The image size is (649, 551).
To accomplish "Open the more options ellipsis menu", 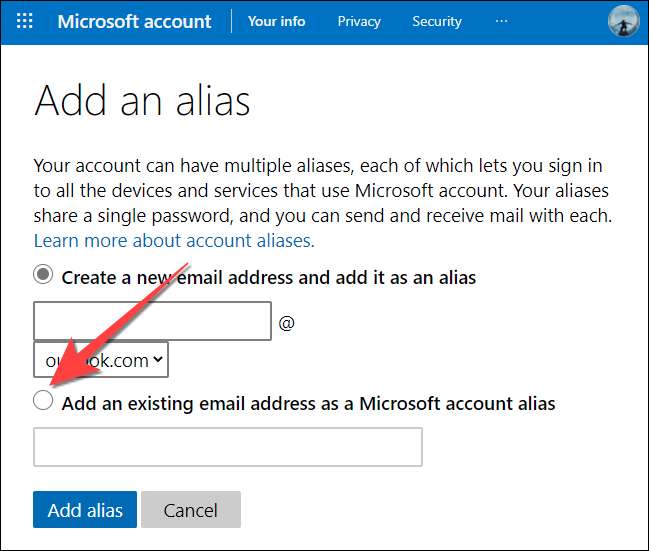I will 501,21.
